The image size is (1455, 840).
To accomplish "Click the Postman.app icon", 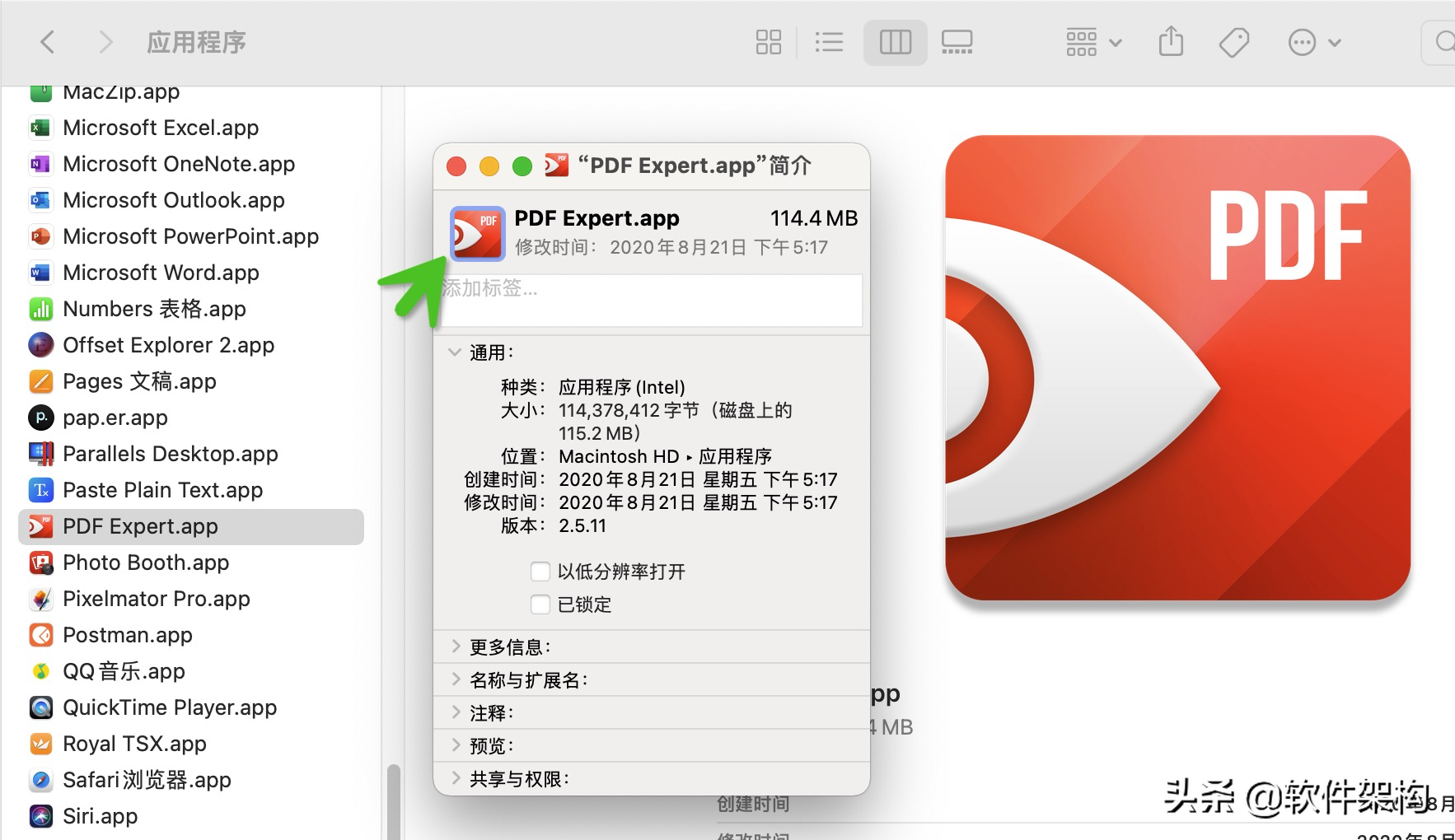I will pos(40,635).
